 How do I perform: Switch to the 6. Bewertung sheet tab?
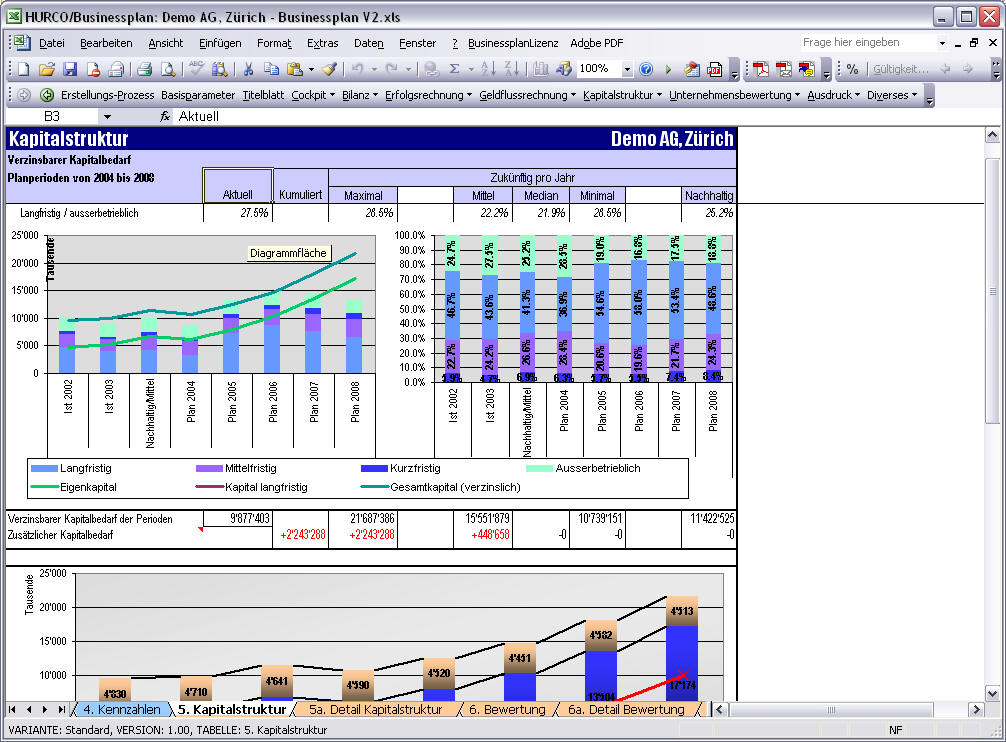pos(507,709)
